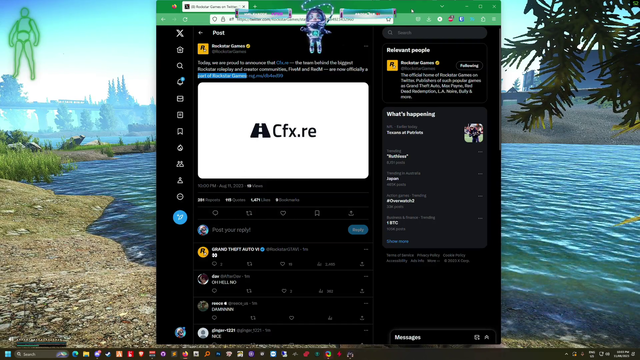Open more options for Japan trend

tap(480, 174)
